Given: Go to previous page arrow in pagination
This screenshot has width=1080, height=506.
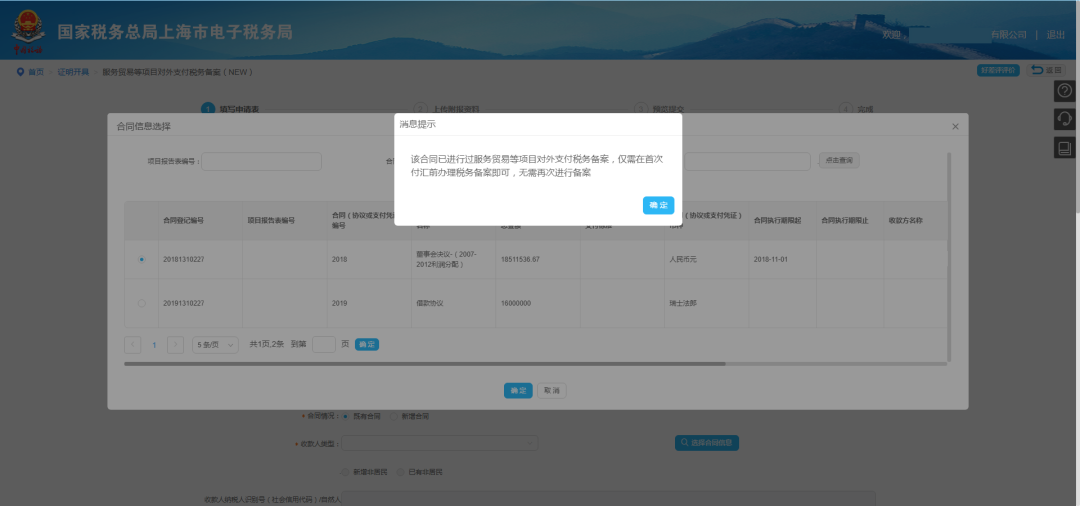Looking at the screenshot, I should 133,345.
